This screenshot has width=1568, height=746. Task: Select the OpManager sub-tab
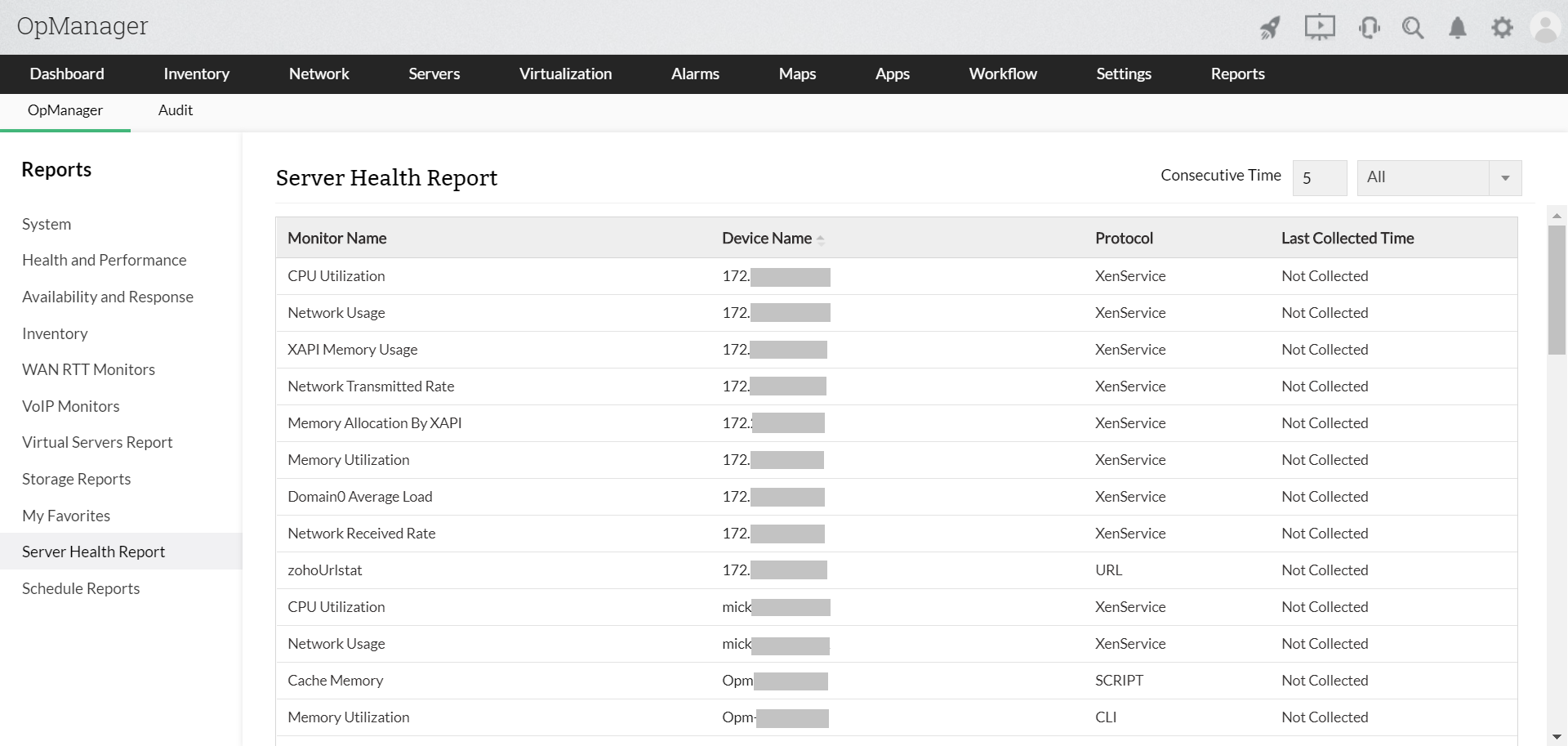pyautogui.click(x=65, y=110)
